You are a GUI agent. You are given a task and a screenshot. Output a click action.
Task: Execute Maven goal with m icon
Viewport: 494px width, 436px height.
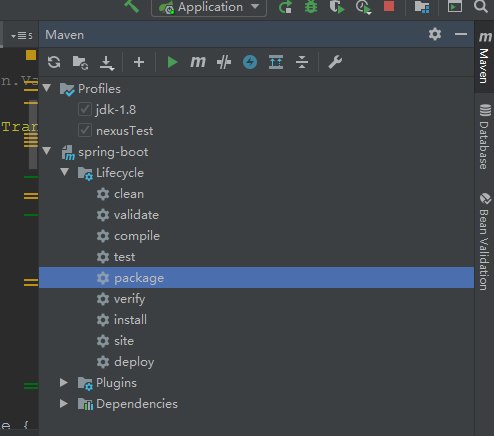tap(198, 62)
